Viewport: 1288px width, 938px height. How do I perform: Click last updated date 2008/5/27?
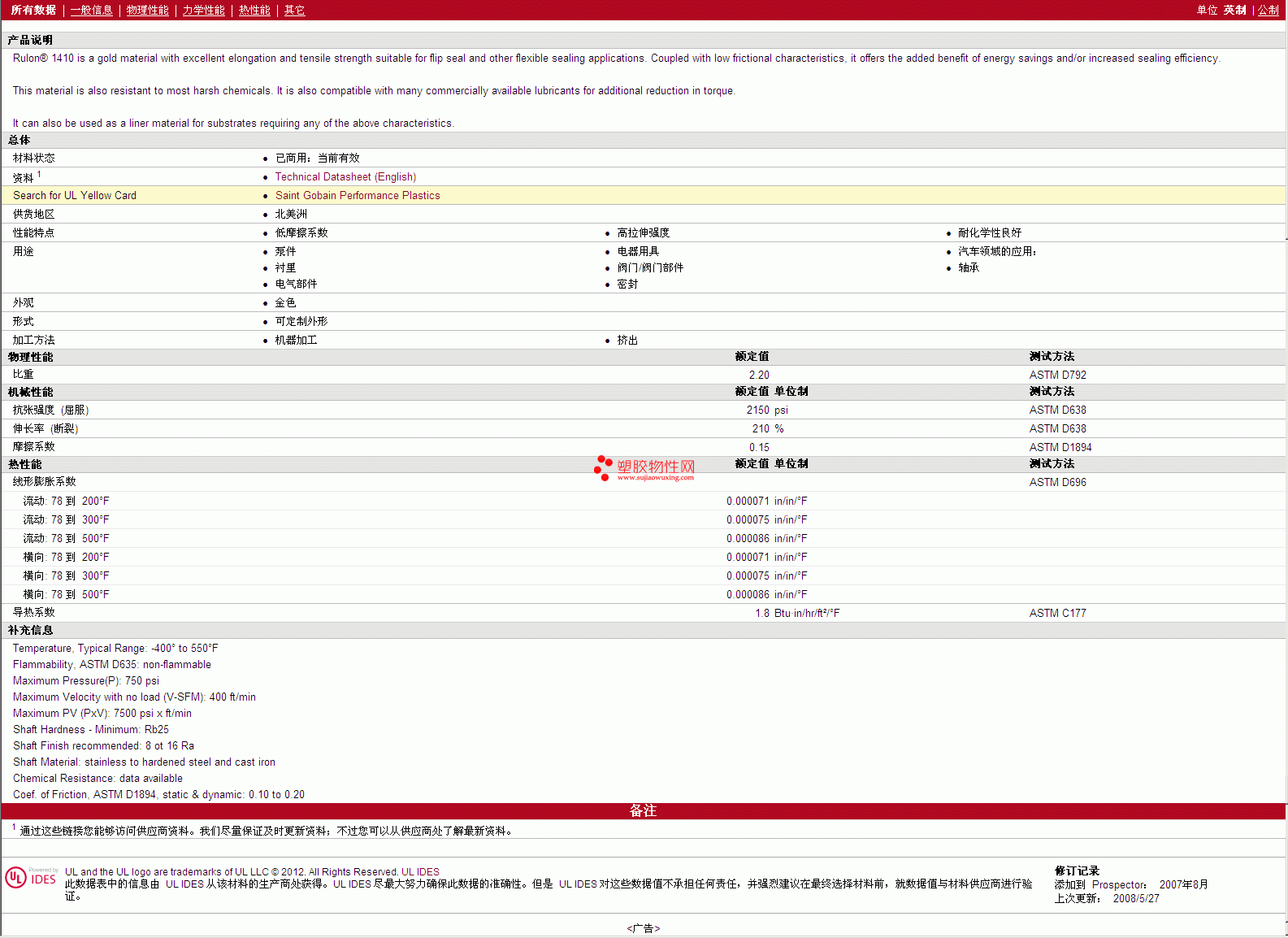pos(1136,899)
